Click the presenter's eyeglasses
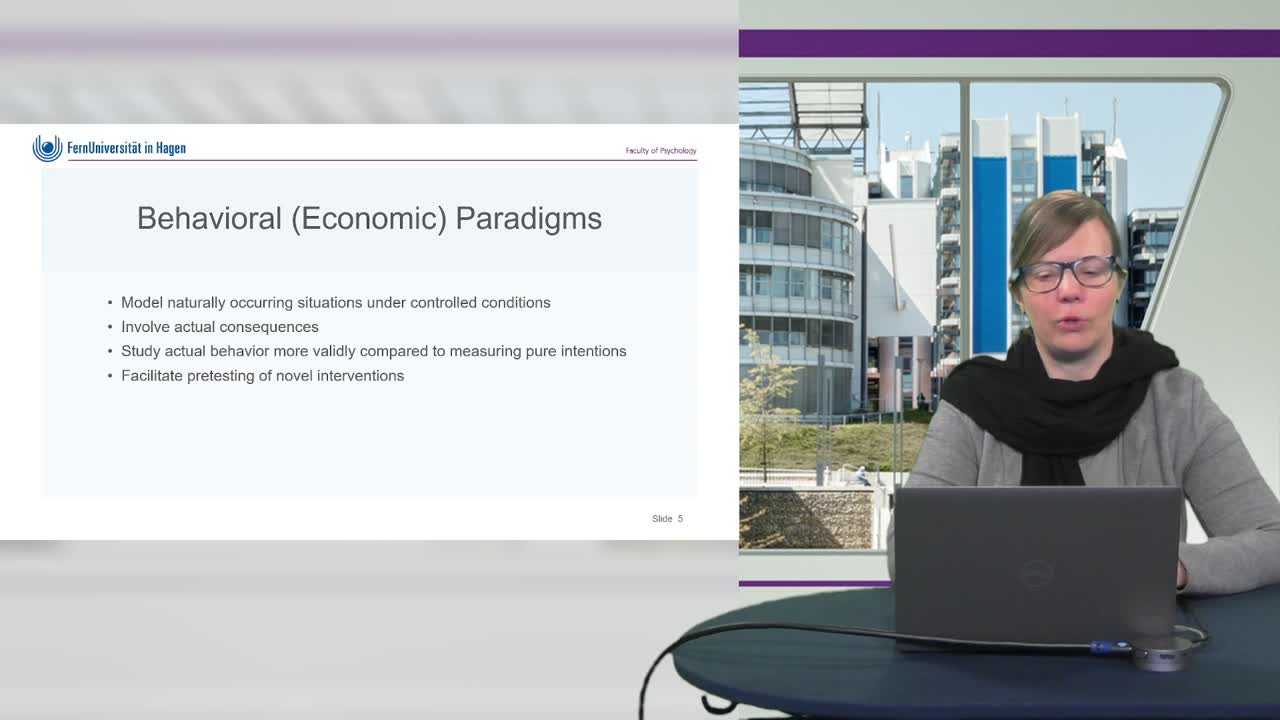The height and width of the screenshot is (720, 1280). click(x=1066, y=272)
